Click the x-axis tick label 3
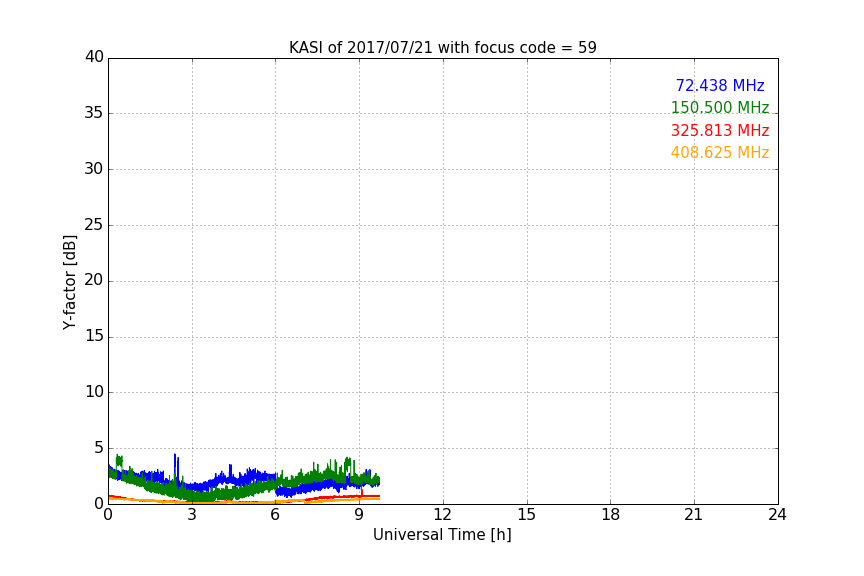 (192, 515)
